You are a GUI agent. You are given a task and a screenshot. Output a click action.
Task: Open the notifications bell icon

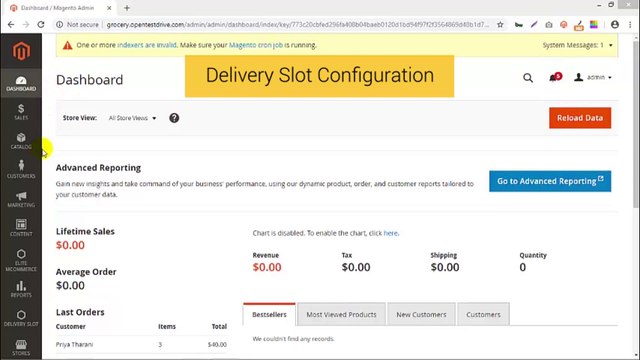click(x=555, y=77)
